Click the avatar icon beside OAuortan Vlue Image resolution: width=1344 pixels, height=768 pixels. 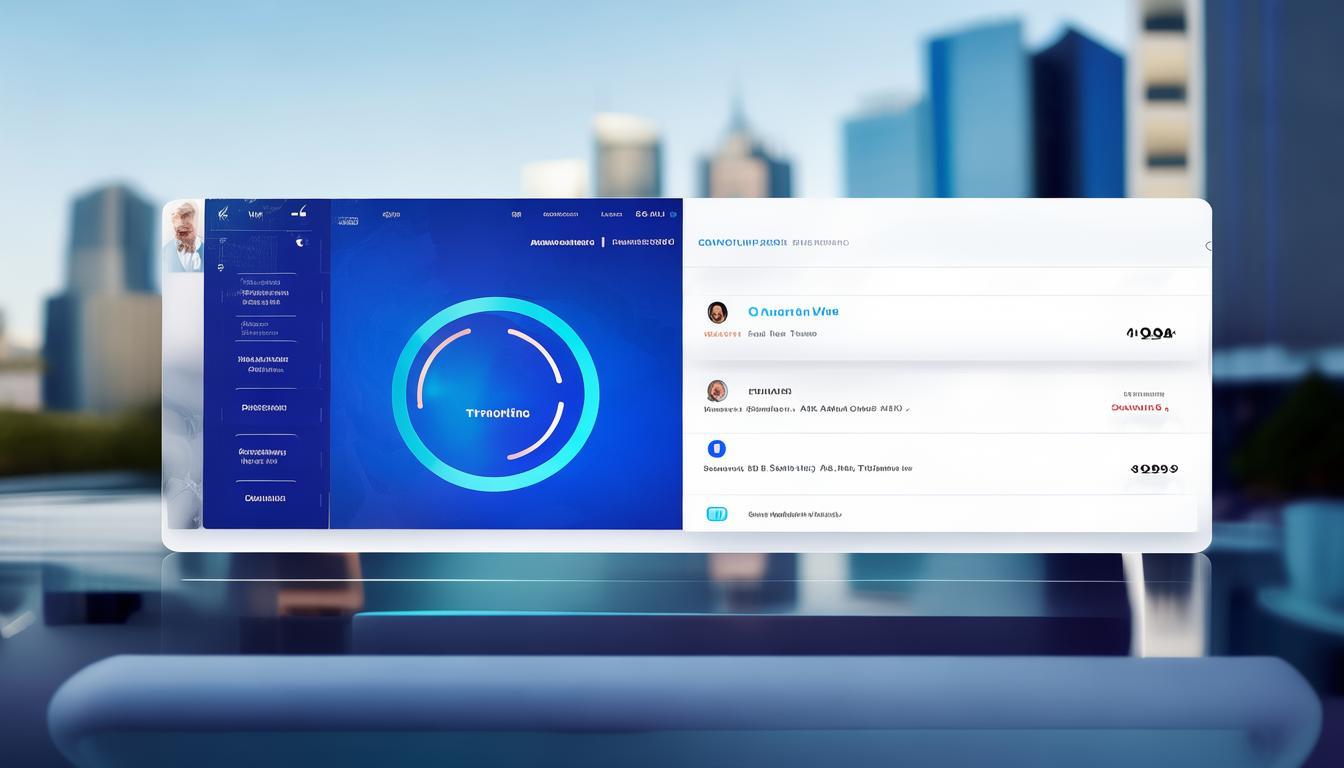717,312
